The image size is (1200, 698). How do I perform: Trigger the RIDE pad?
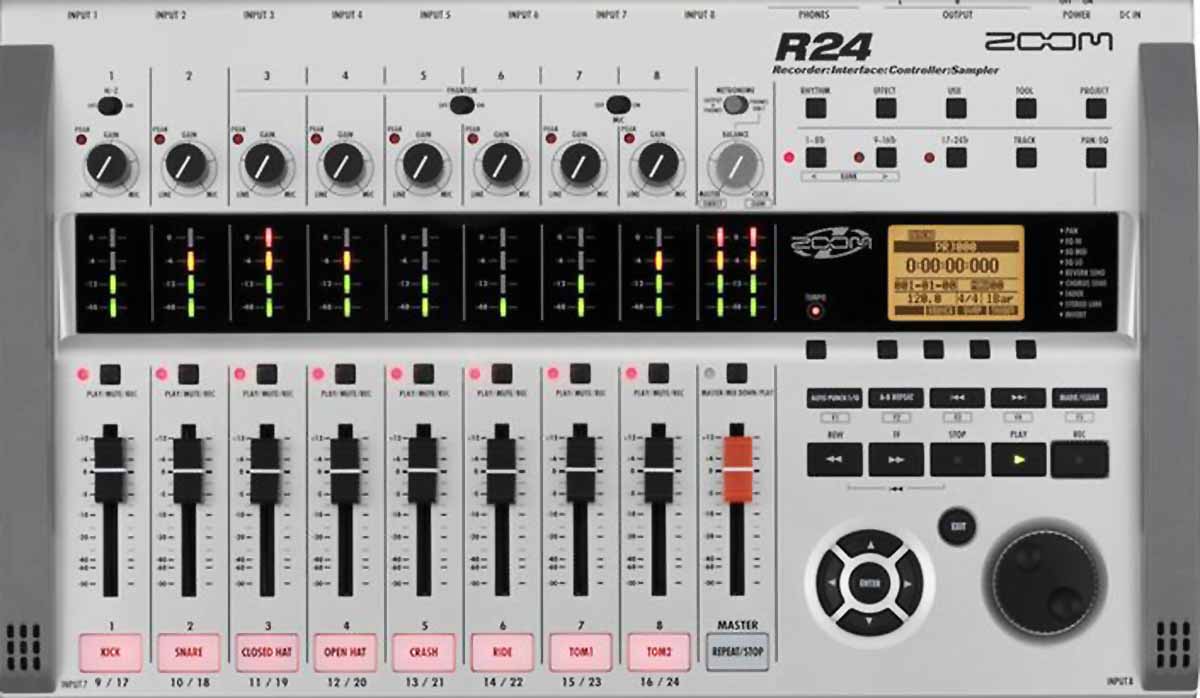502,653
